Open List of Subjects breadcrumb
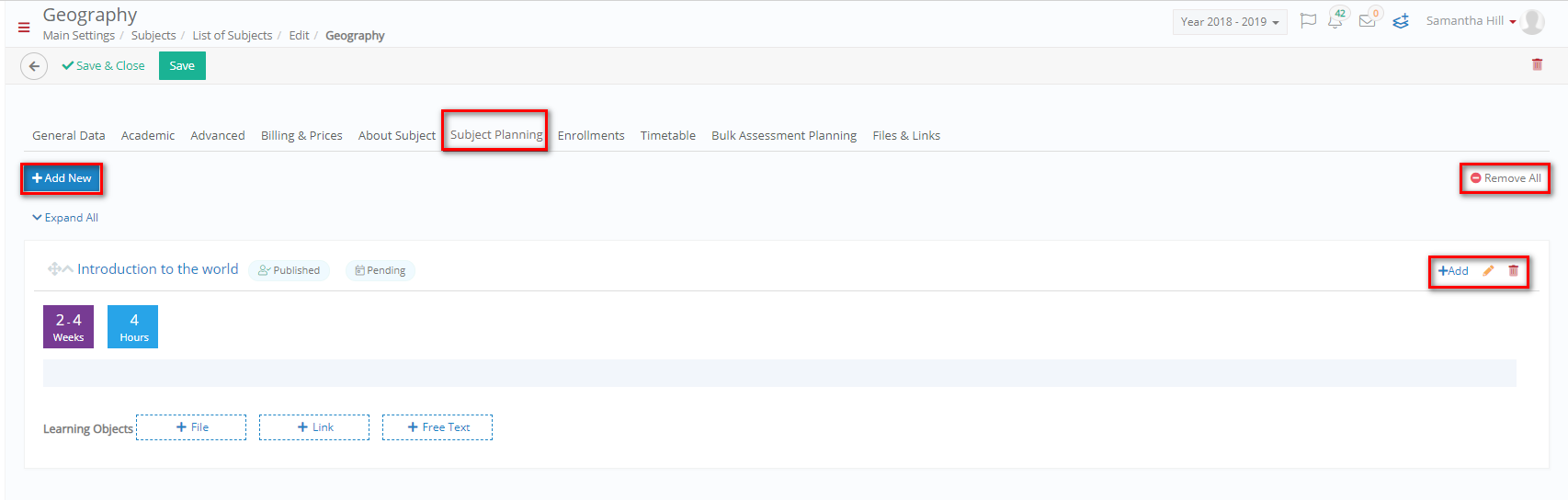The image size is (1568, 500). [233, 36]
